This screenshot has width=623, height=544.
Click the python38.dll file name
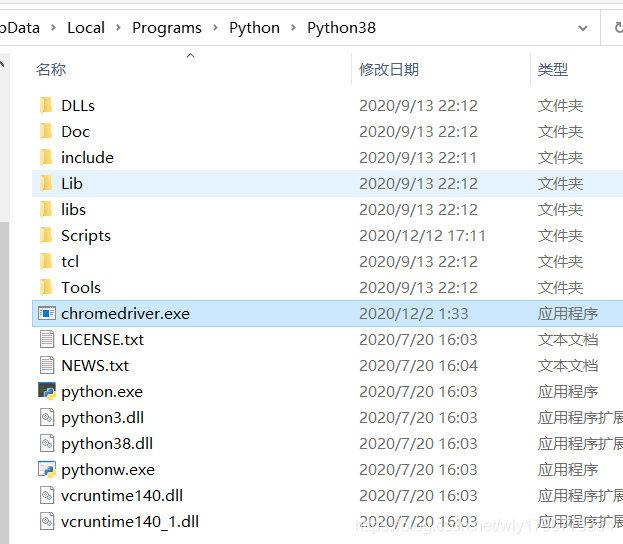pos(107,444)
